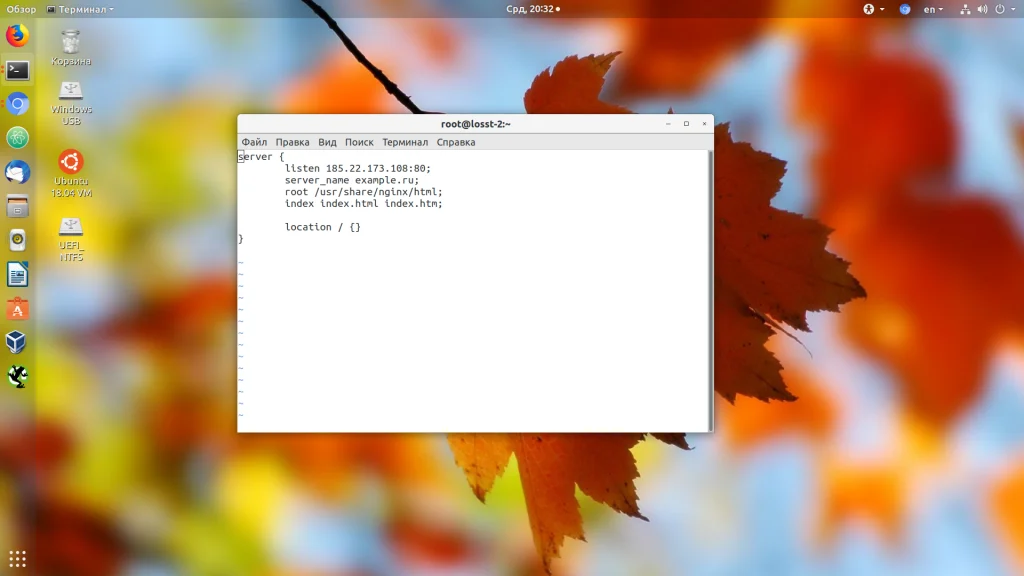Click the 'listen 185.22.173.108:80;' line
This screenshot has height=576, width=1024.
(x=358, y=168)
